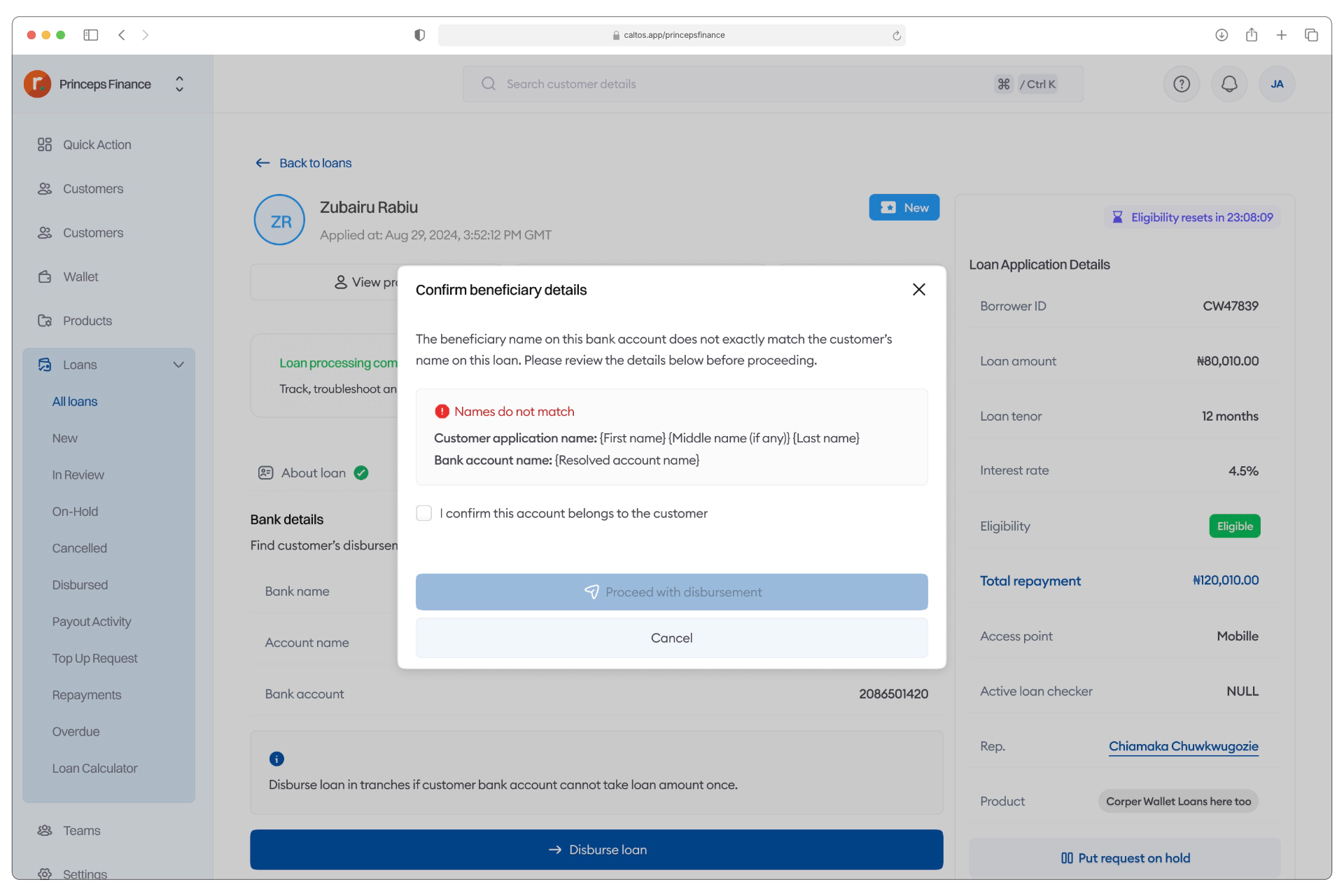Open Wallet from the sidebar
1344x896 pixels.
tap(80, 277)
